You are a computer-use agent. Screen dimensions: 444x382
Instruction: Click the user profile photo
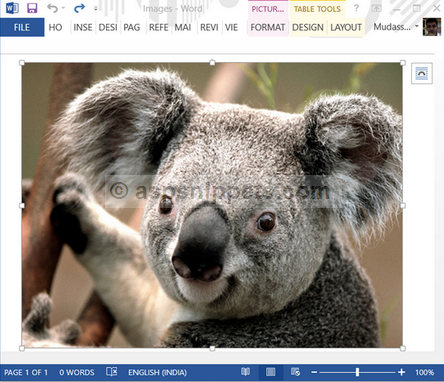[432, 27]
